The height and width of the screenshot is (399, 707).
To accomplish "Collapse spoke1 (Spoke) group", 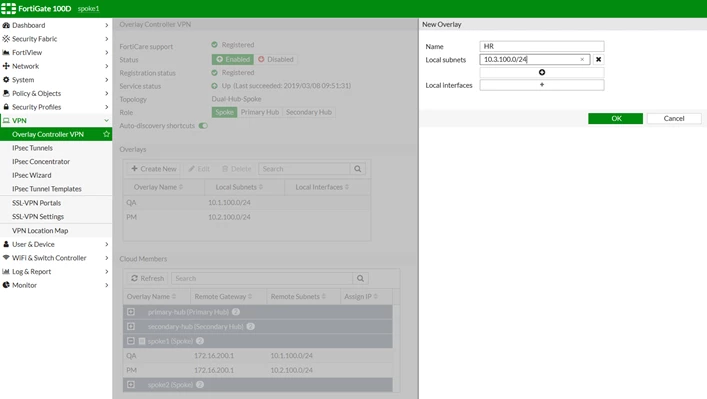I will pos(131,341).
